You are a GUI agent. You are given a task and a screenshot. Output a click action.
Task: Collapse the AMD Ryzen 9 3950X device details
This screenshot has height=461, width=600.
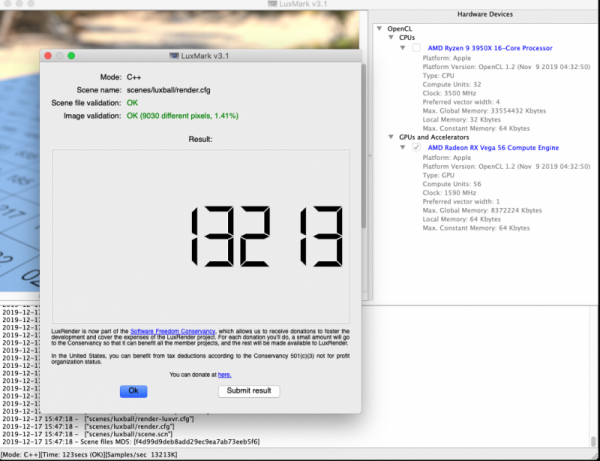403,48
